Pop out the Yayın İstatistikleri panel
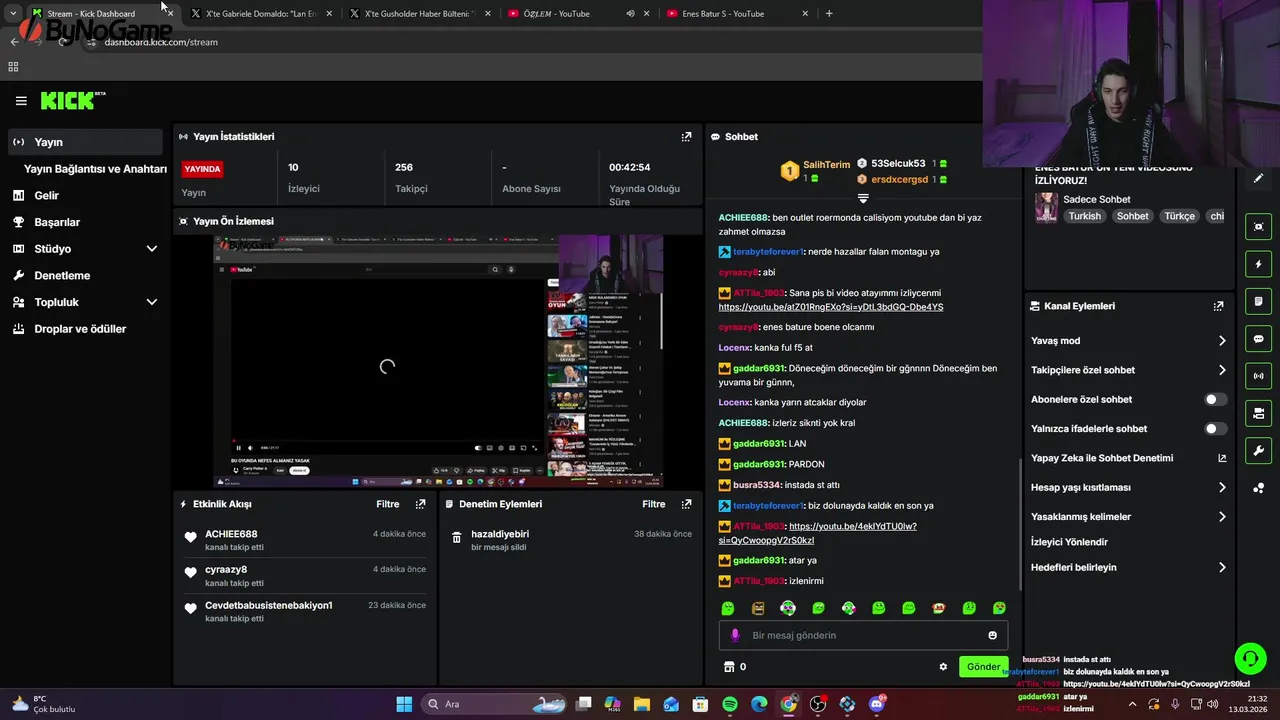This screenshot has height=720, width=1280. 686,137
